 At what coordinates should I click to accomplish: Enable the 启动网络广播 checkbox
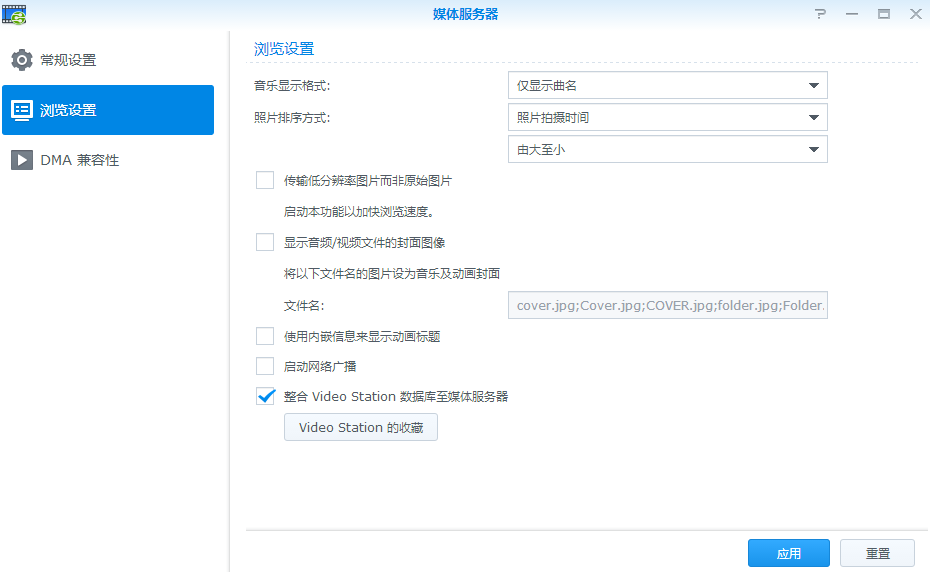(265, 366)
